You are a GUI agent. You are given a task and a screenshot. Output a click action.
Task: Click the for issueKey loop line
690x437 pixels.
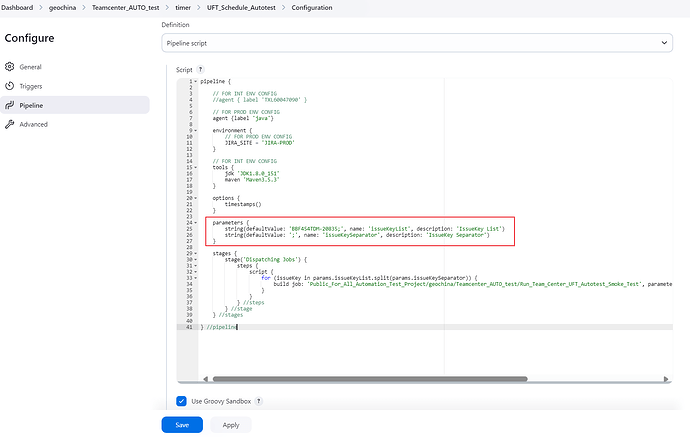click(369, 278)
